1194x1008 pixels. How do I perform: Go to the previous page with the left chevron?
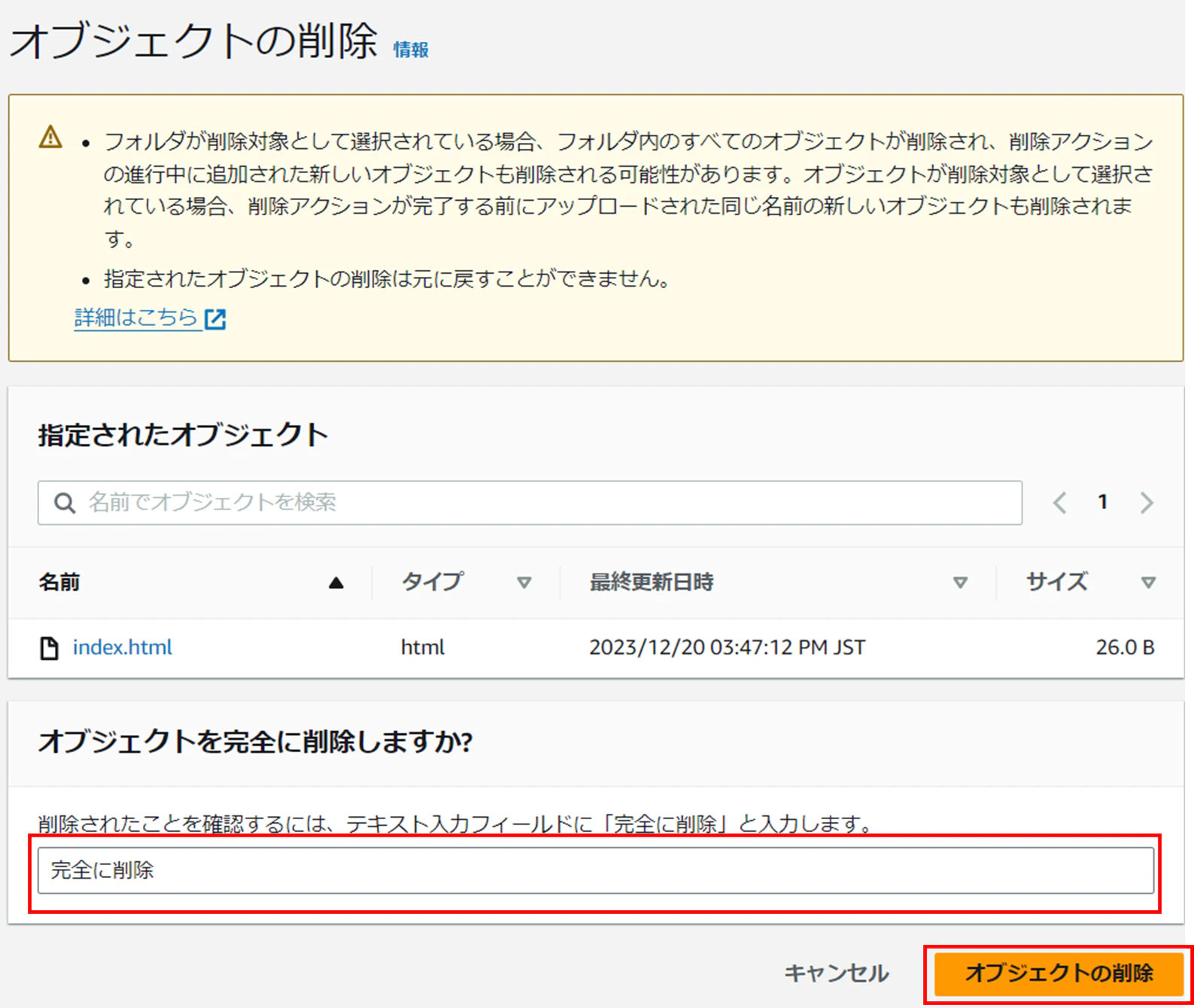coord(1059,502)
